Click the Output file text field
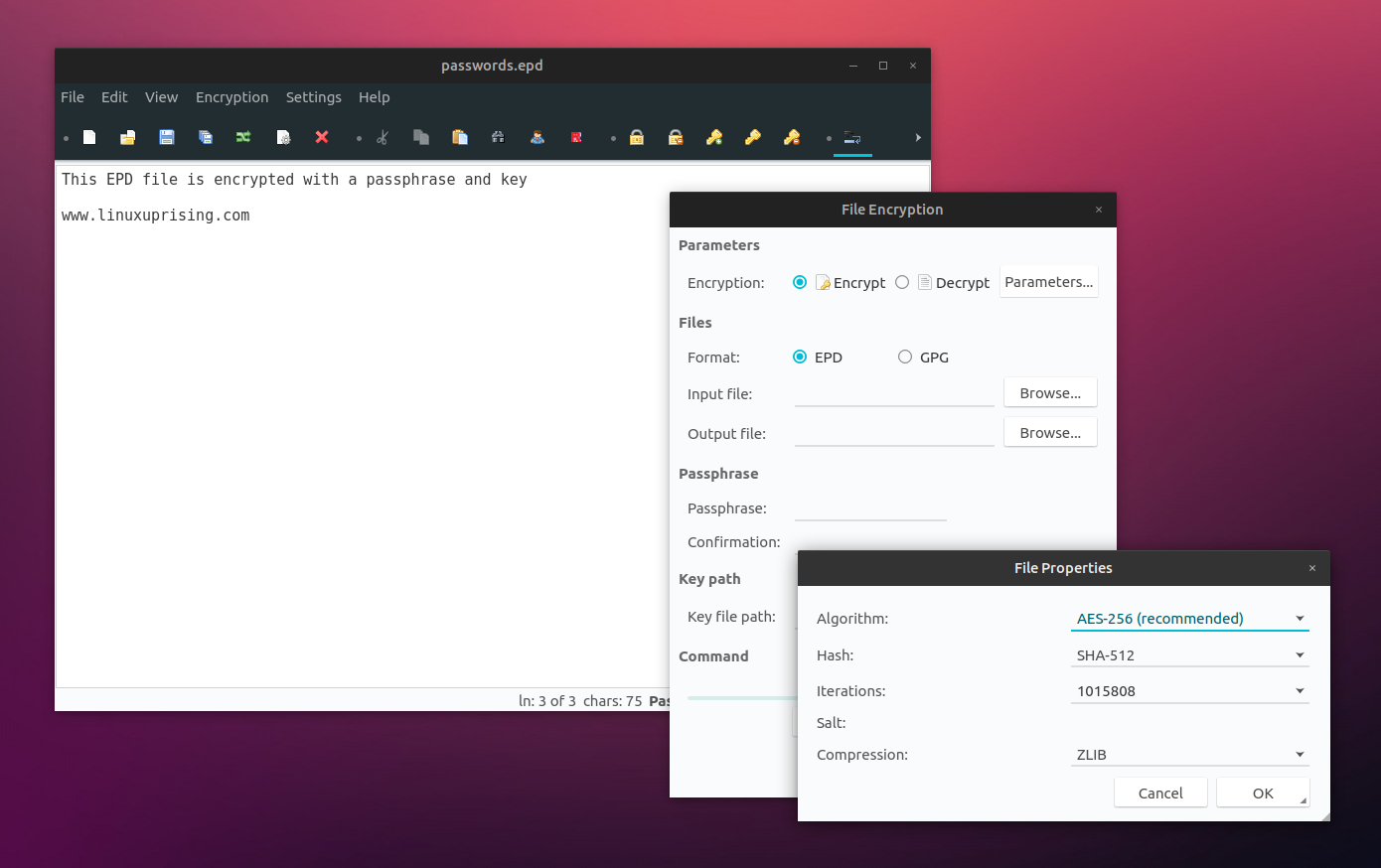The image size is (1381, 868). click(x=894, y=434)
